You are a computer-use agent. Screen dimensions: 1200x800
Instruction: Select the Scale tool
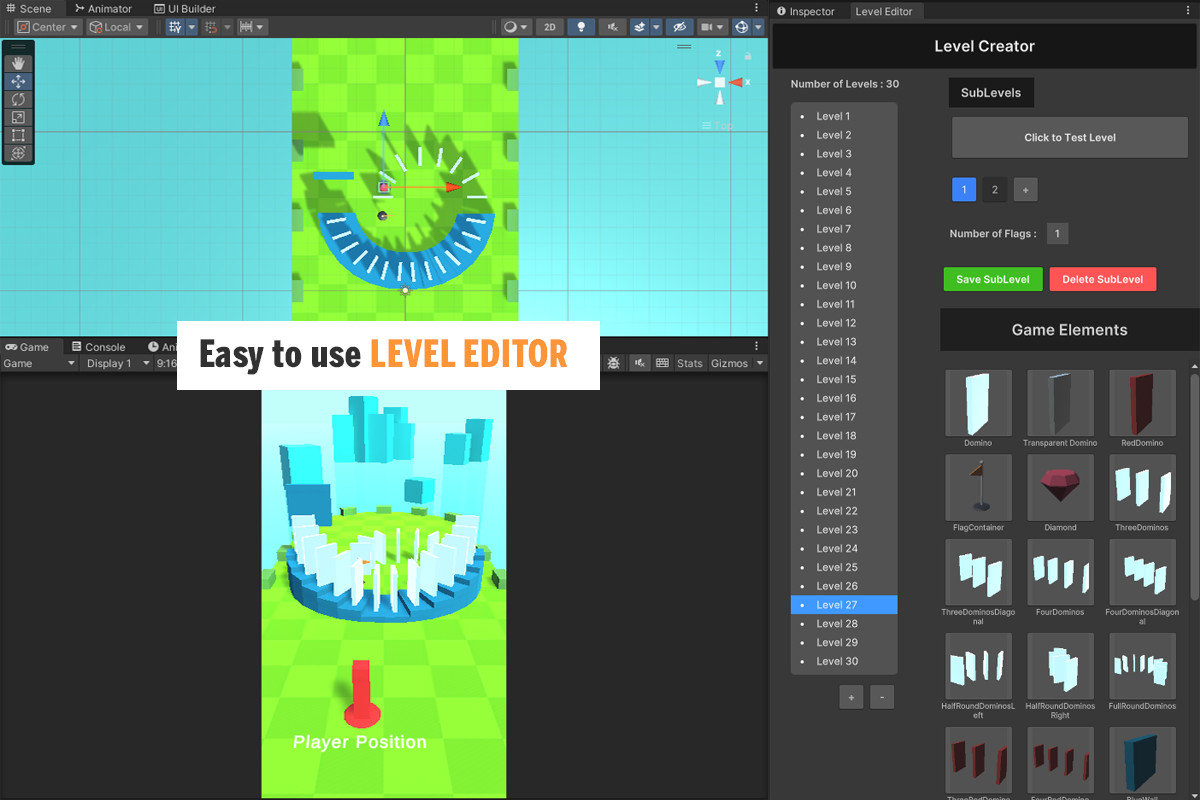click(x=18, y=118)
